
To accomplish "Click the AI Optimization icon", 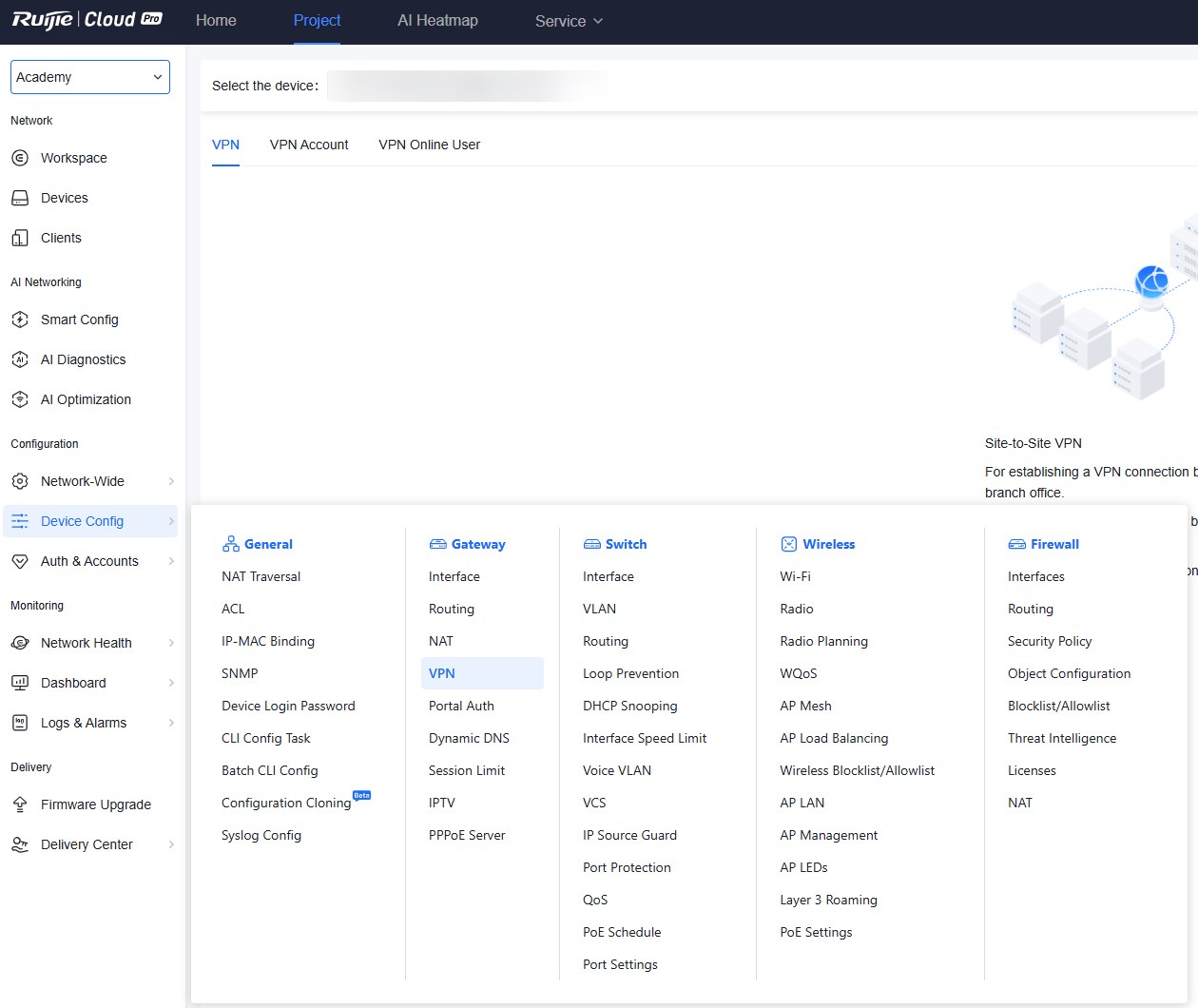I will tap(20, 399).
